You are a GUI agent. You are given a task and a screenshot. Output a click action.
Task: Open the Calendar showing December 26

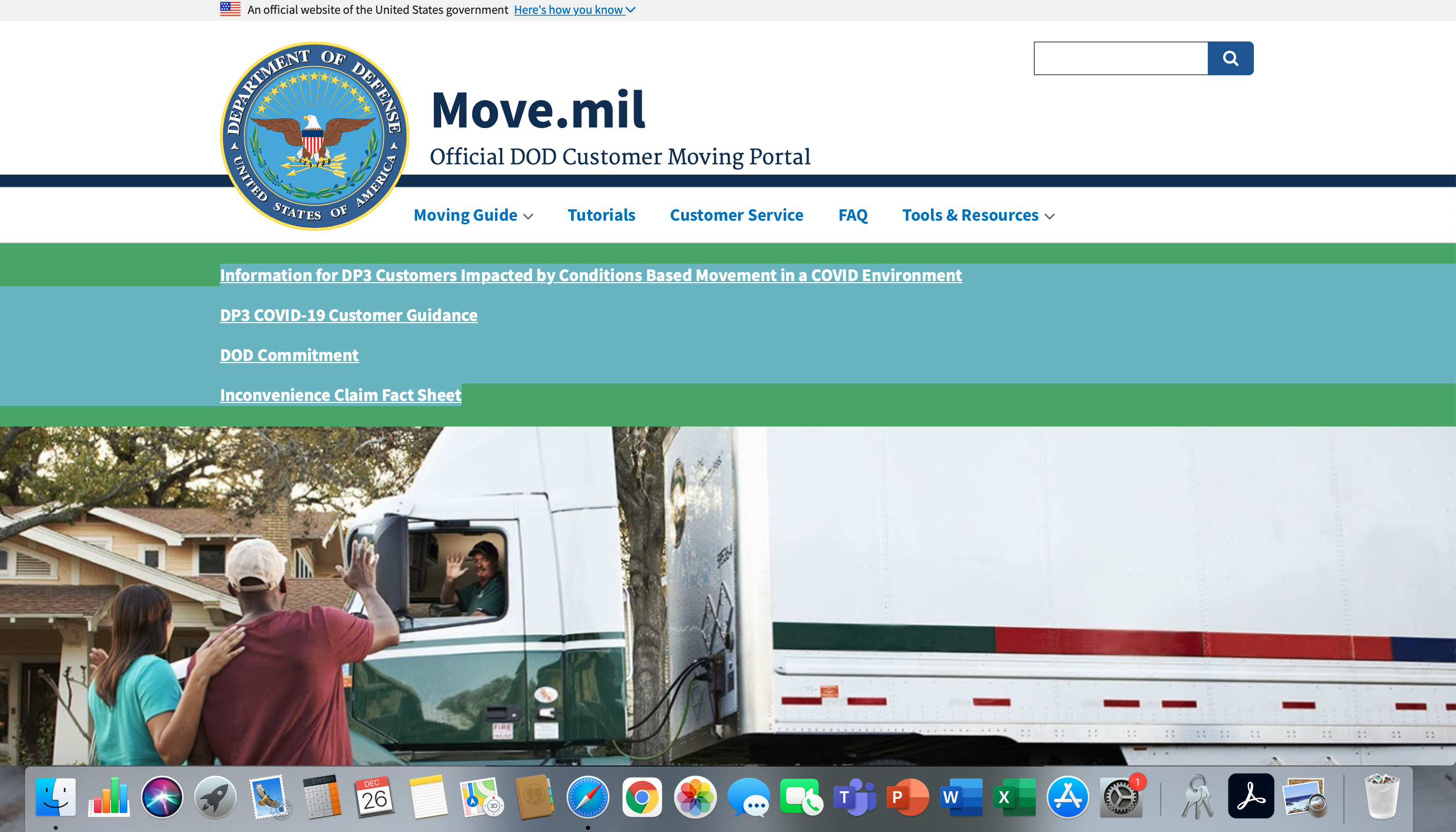click(x=374, y=796)
